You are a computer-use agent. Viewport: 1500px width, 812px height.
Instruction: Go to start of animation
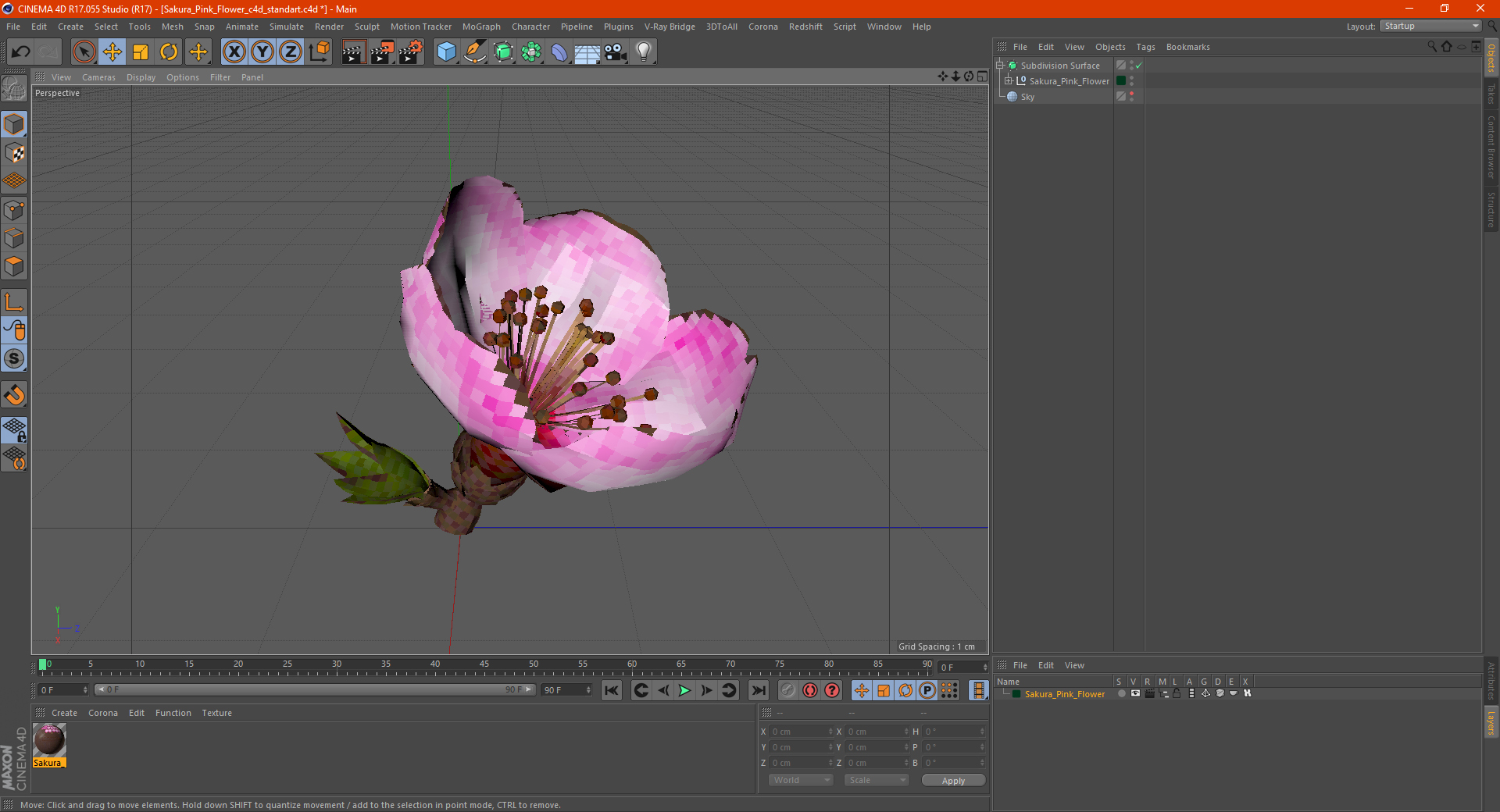(612, 690)
